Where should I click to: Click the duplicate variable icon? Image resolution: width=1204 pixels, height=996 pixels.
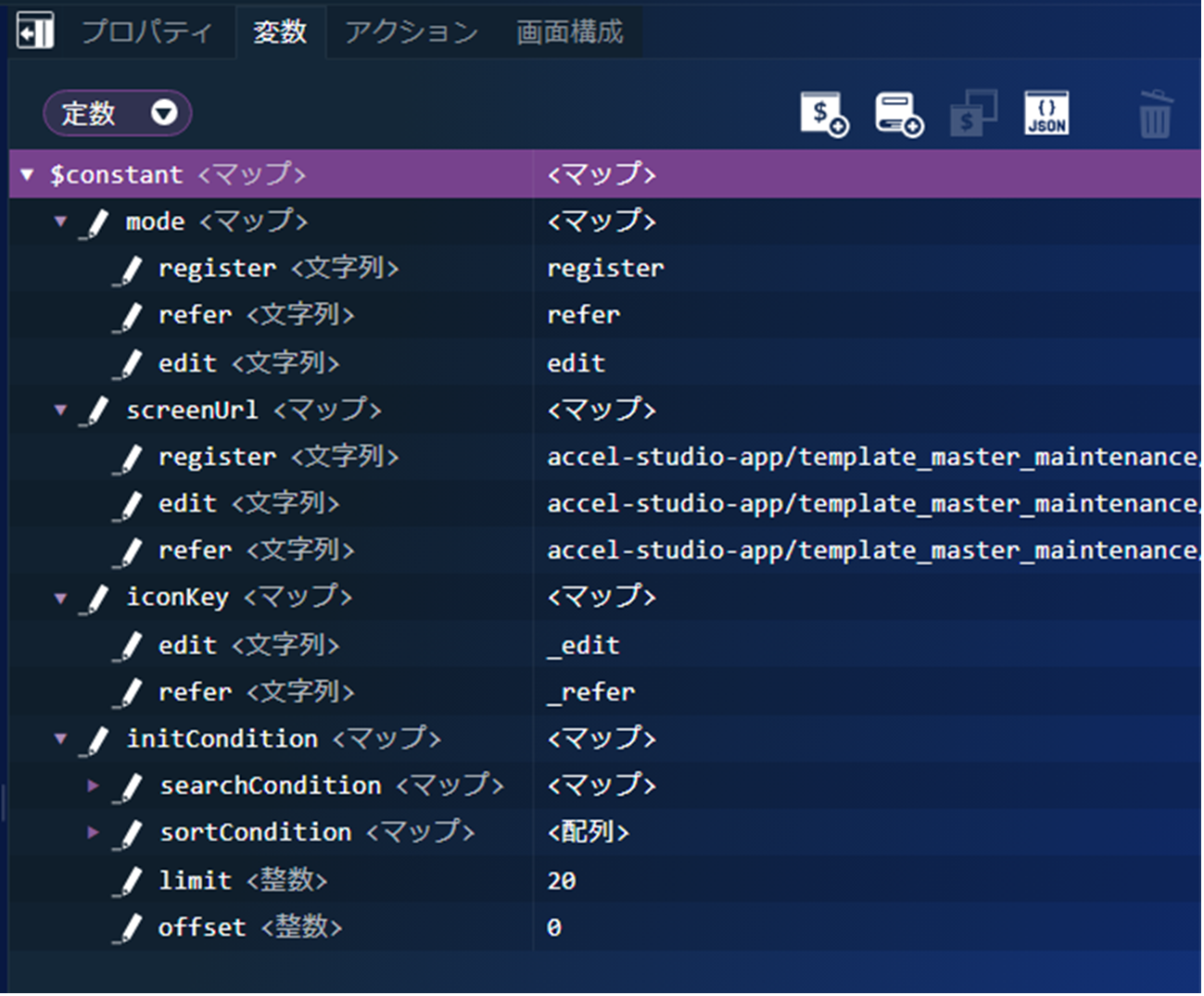tap(973, 114)
